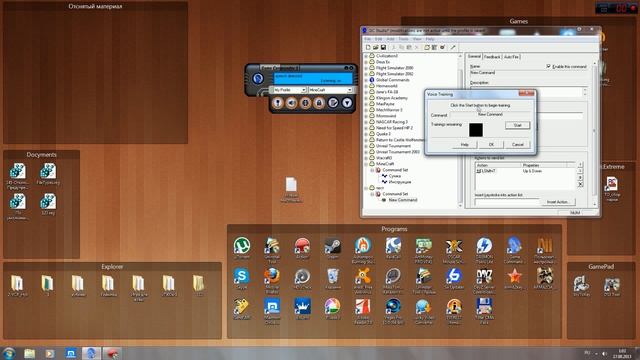The height and width of the screenshot is (360, 640).
Task: Open the Edit menu in GC Studio
Action: point(378,39)
